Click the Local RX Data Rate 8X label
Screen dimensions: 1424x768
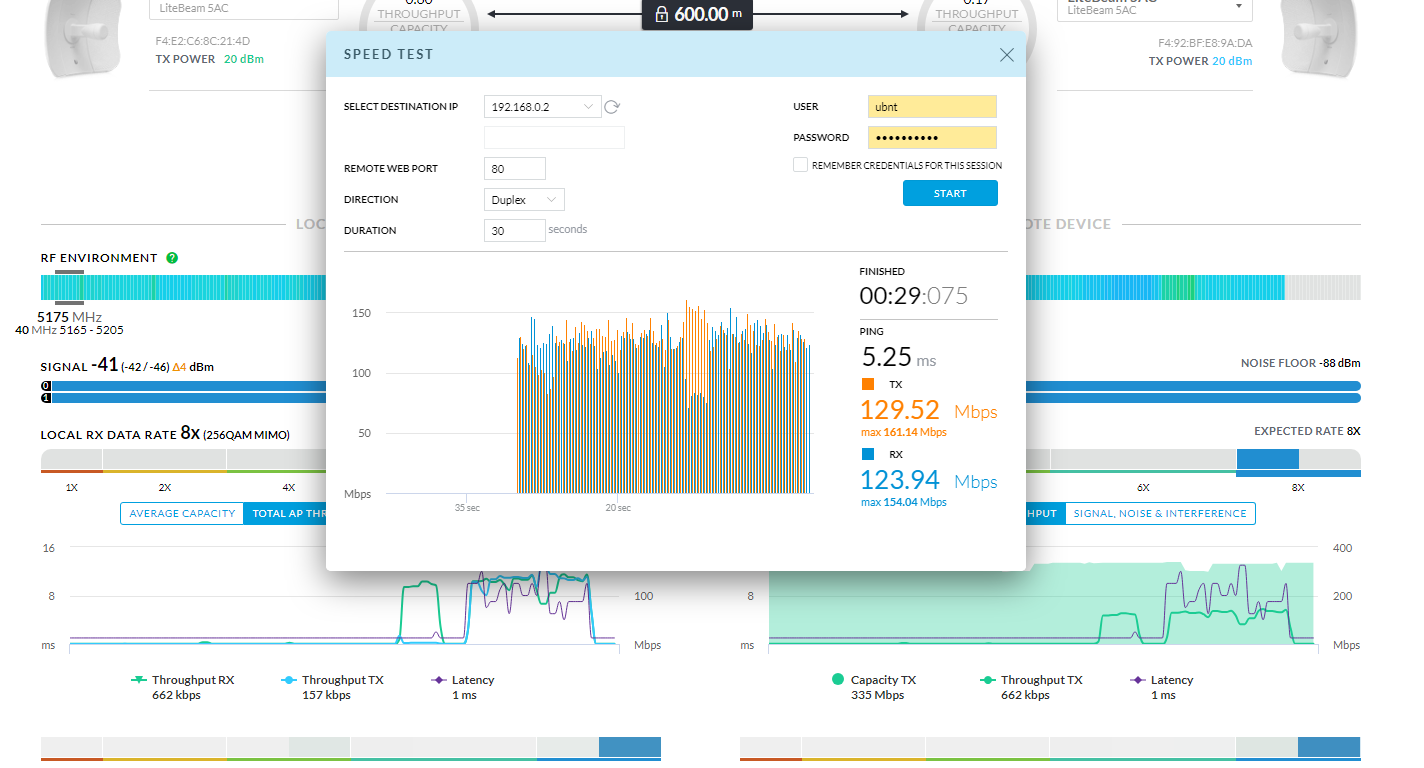pyautogui.click(x=165, y=434)
